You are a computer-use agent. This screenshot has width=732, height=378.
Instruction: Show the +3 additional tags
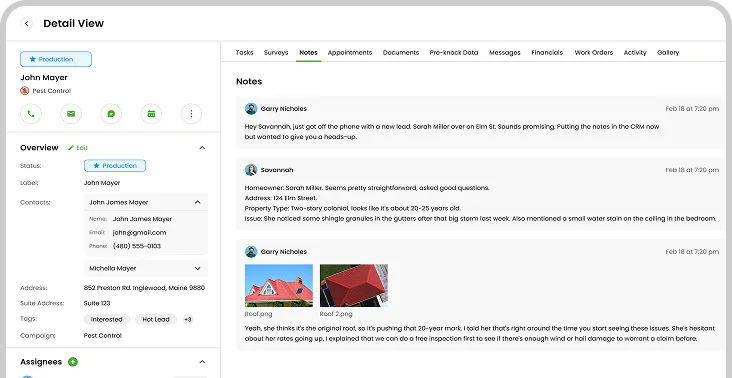click(x=188, y=320)
